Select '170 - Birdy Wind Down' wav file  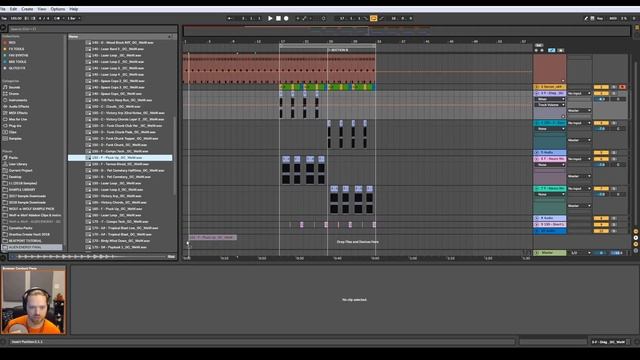[119, 241]
